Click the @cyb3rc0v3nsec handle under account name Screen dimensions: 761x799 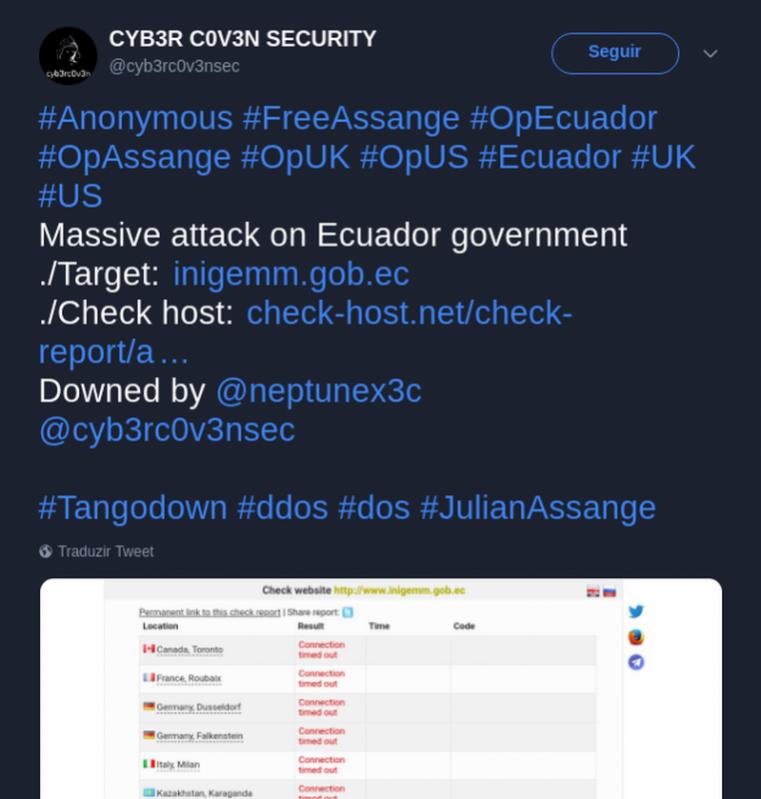174,66
